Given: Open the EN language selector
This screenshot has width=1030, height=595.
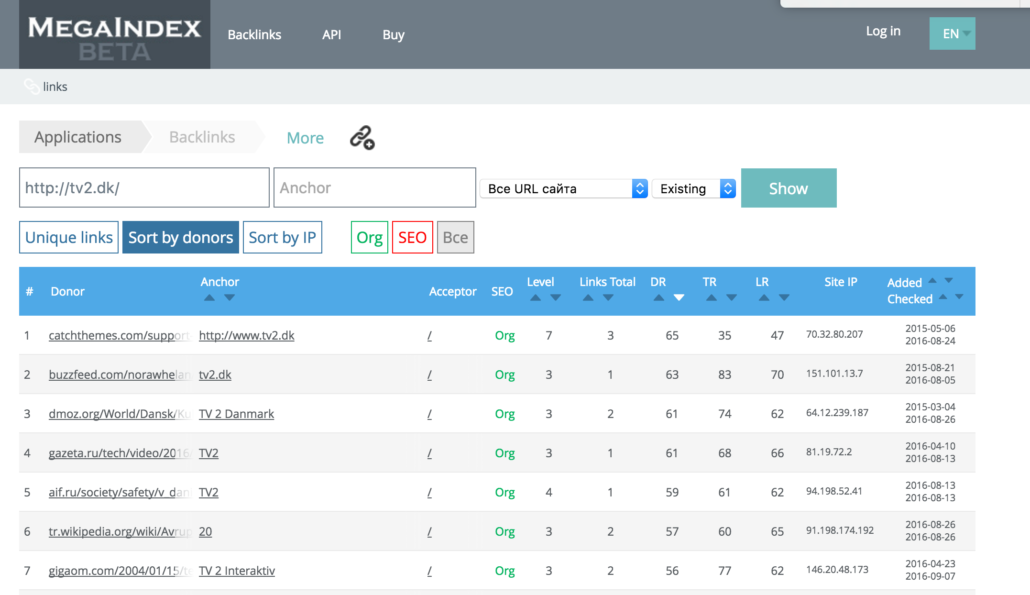Looking at the screenshot, I should [x=952, y=33].
